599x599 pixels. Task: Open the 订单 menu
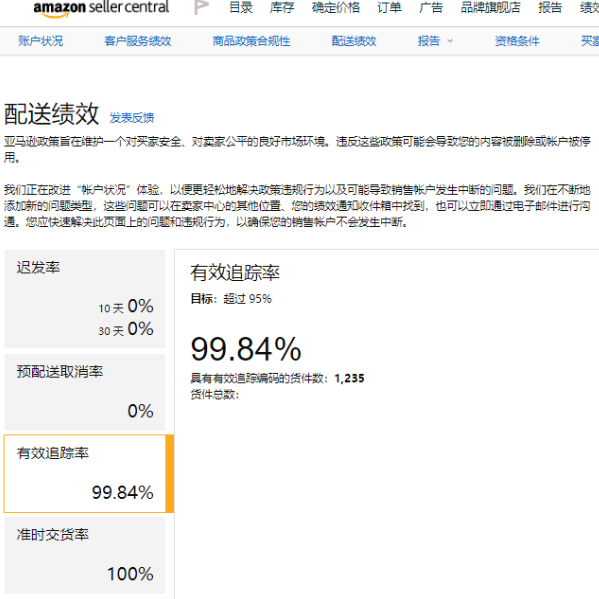coord(389,7)
